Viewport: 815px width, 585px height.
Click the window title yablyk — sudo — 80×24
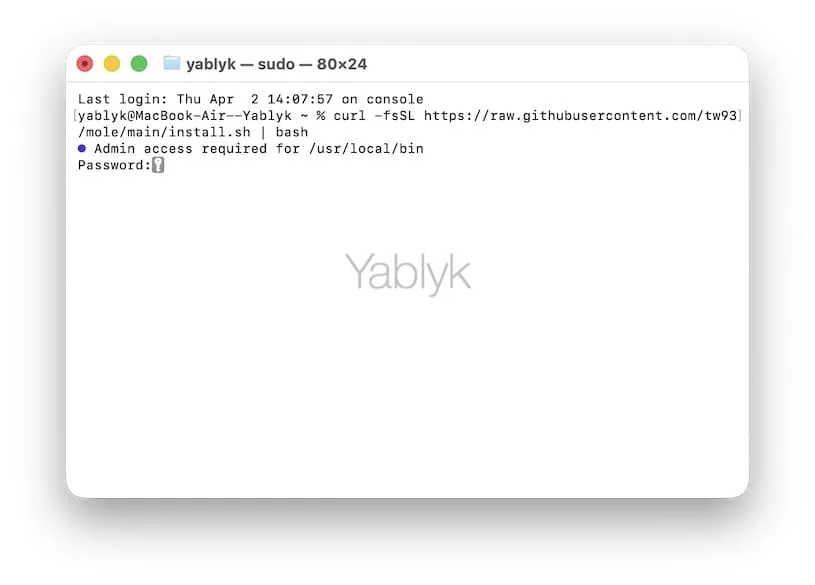277,64
